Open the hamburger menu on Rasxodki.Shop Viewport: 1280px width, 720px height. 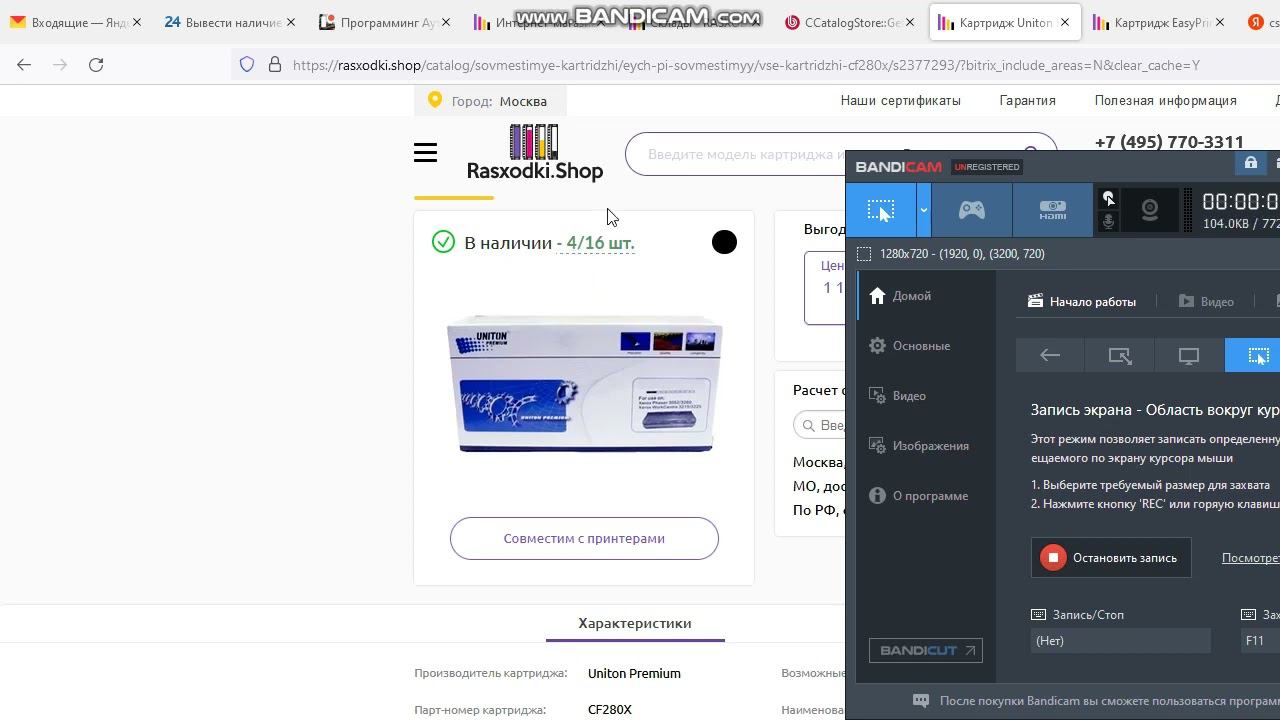pyautogui.click(x=425, y=153)
